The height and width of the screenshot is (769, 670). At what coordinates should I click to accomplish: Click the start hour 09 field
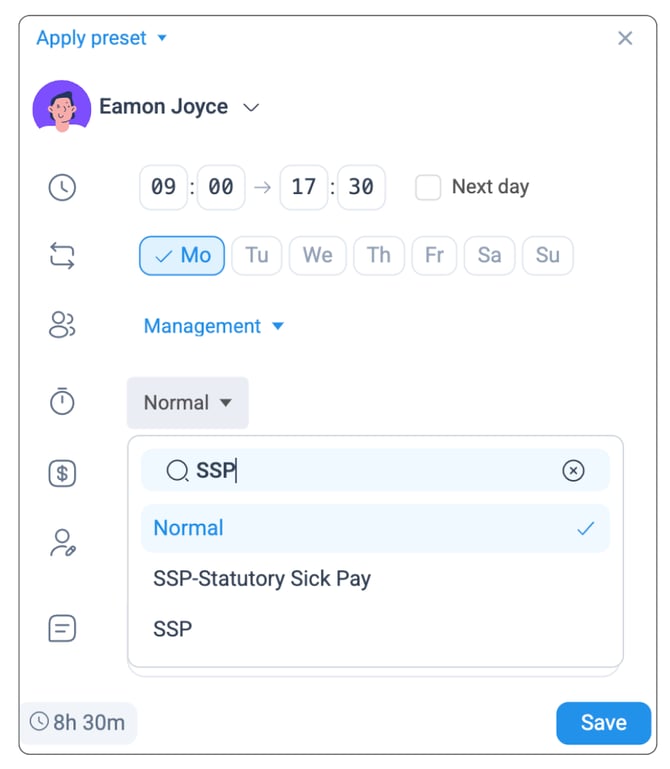pos(163,187)
